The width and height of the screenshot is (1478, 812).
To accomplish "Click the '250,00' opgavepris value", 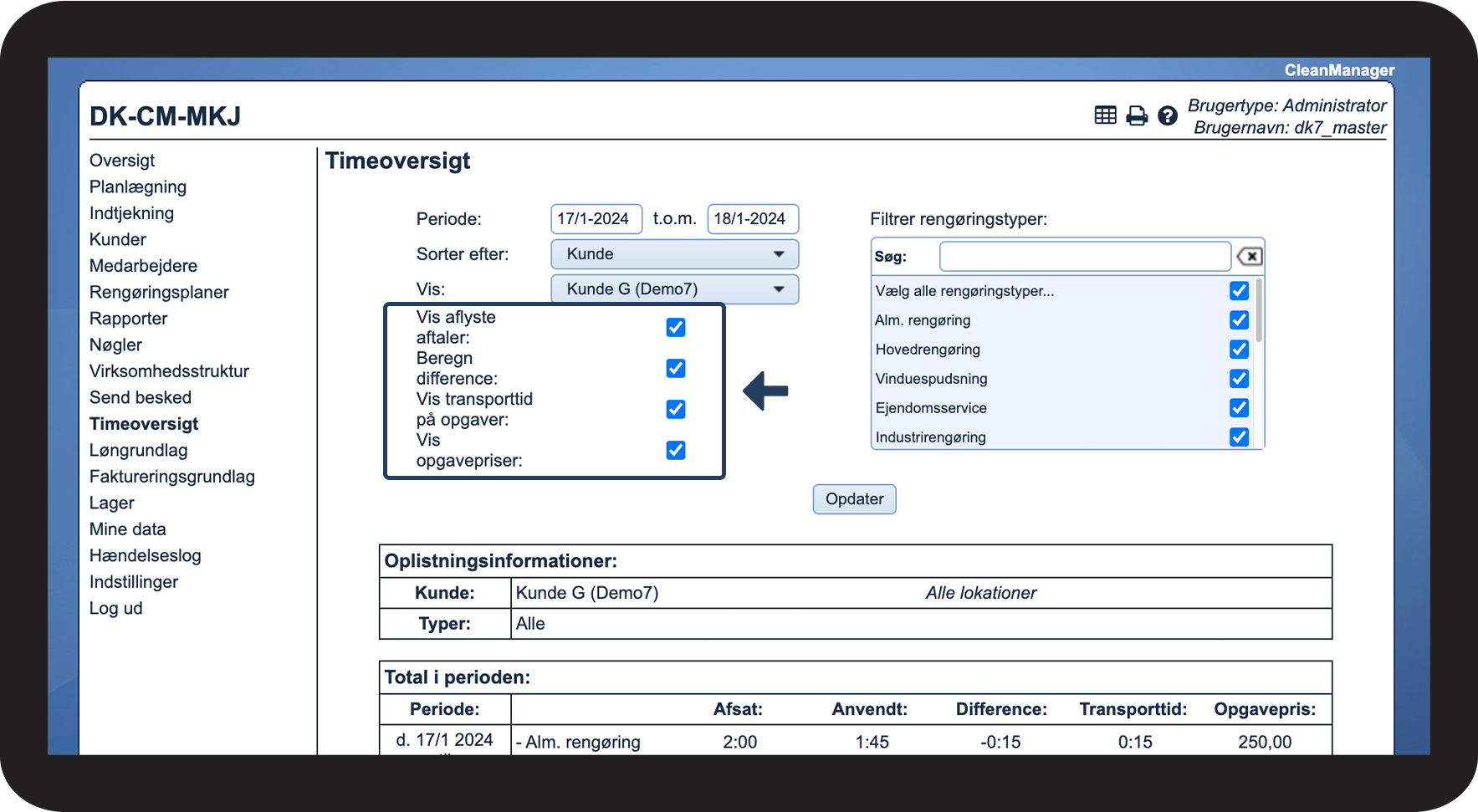I will click(1265, 742).
